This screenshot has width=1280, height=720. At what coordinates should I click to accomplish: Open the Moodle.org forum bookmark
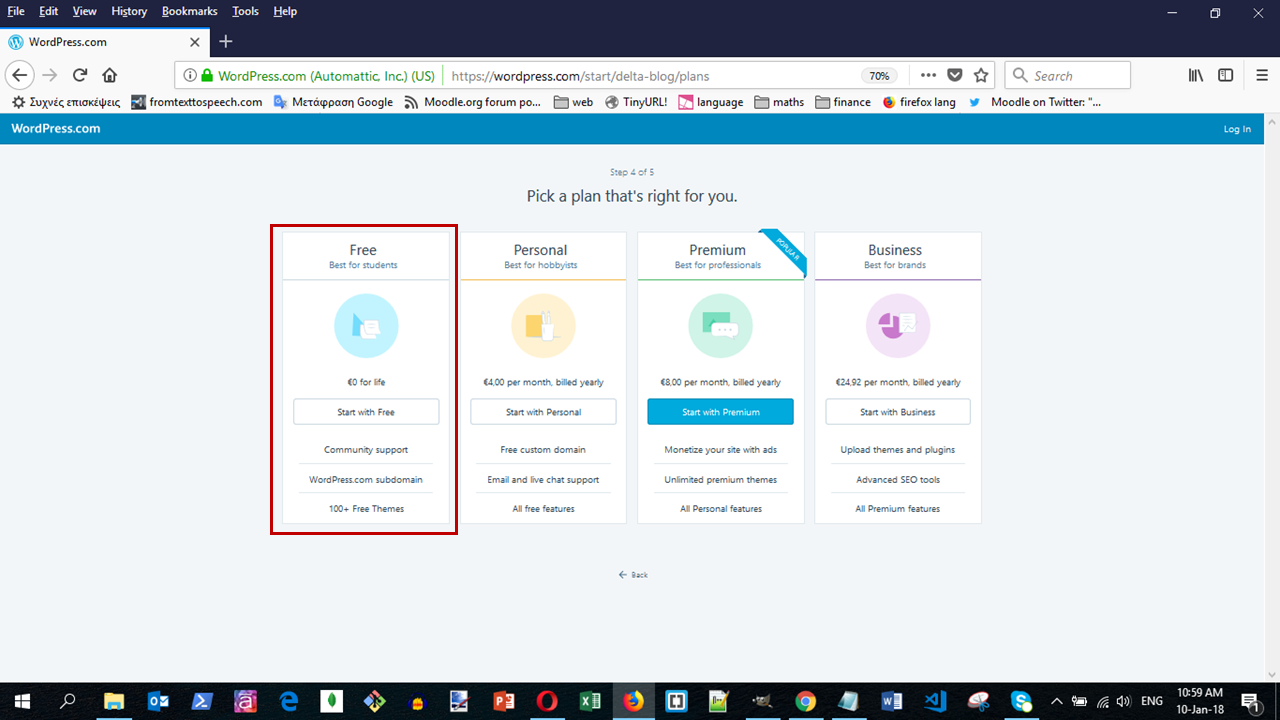click(x=473, y=102)
